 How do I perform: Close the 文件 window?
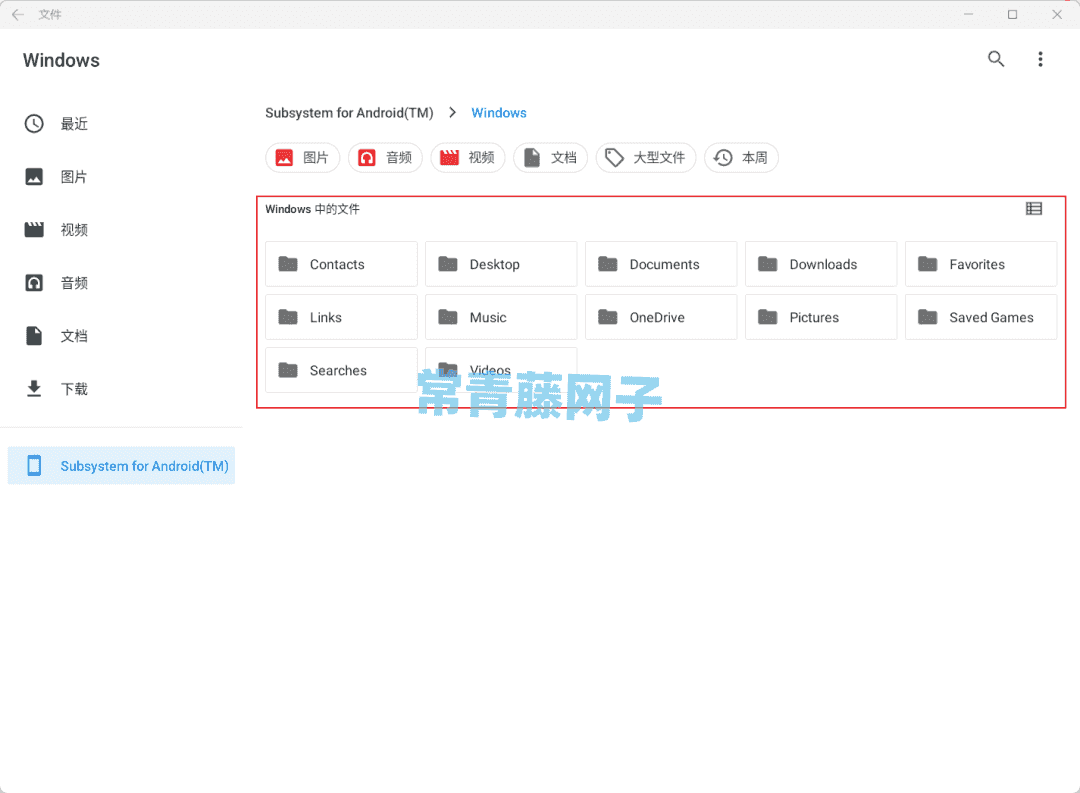(1057, 14)
